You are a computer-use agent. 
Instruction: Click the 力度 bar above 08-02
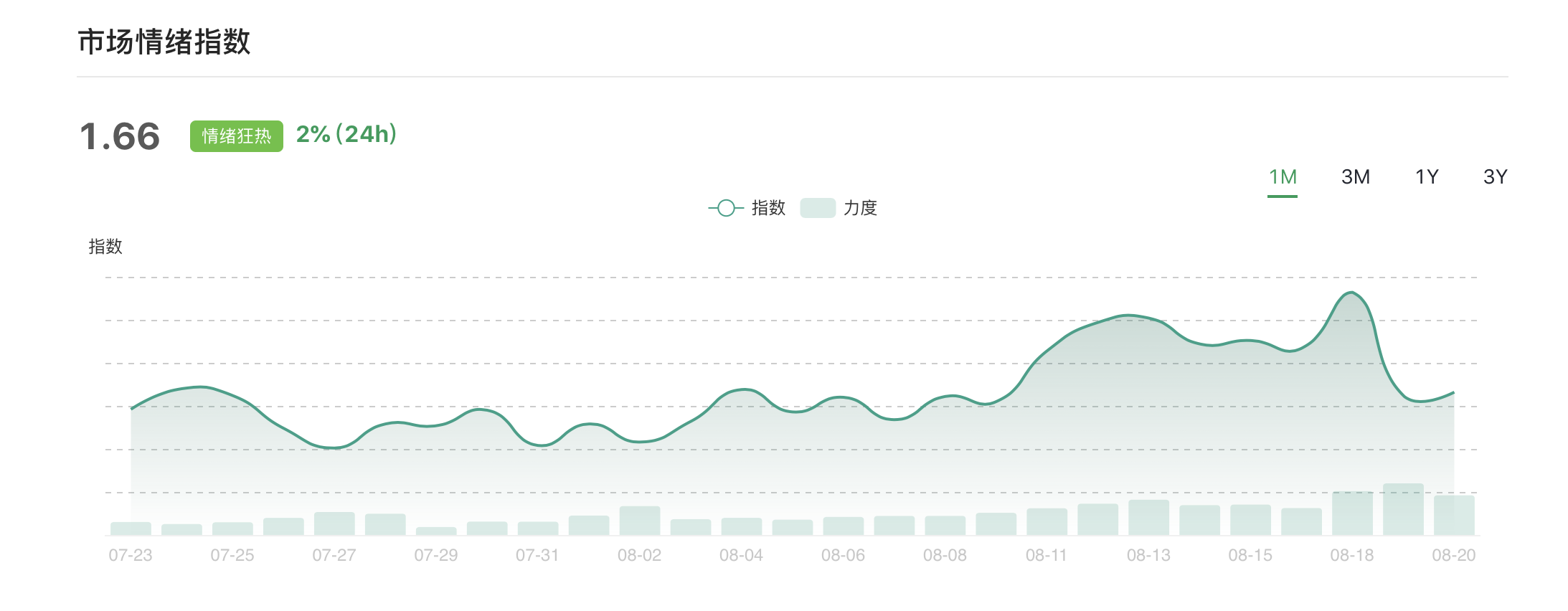pos(639,521)
